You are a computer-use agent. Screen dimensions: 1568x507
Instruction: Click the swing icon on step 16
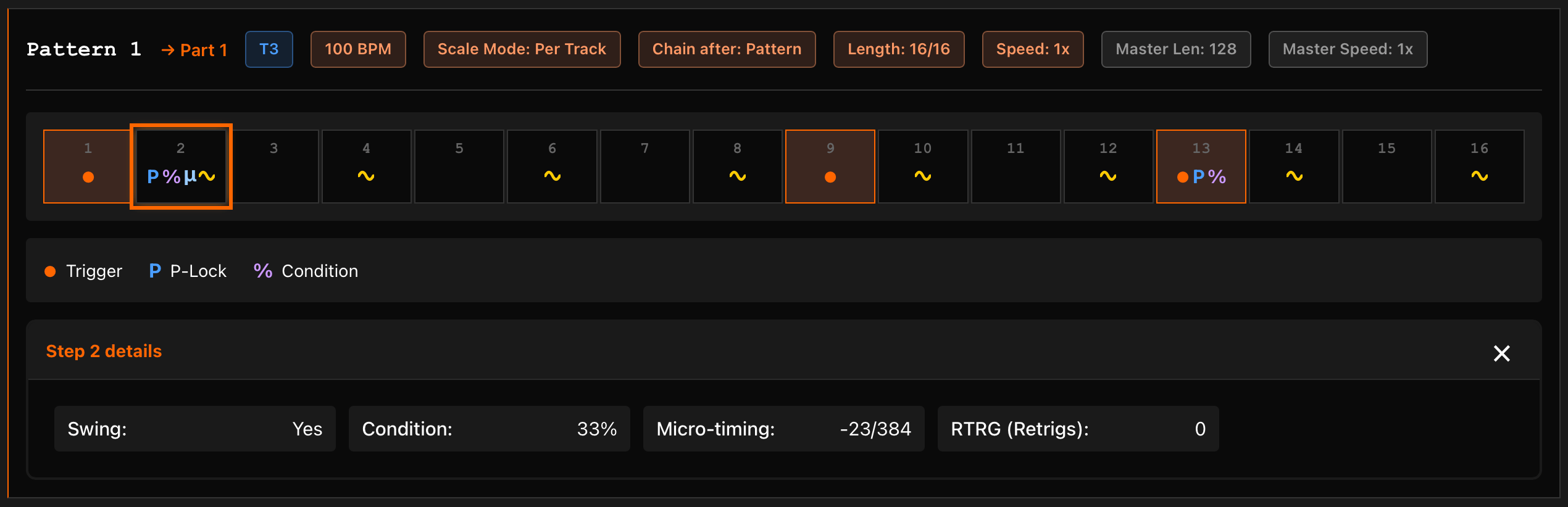tap(1480, 177)
